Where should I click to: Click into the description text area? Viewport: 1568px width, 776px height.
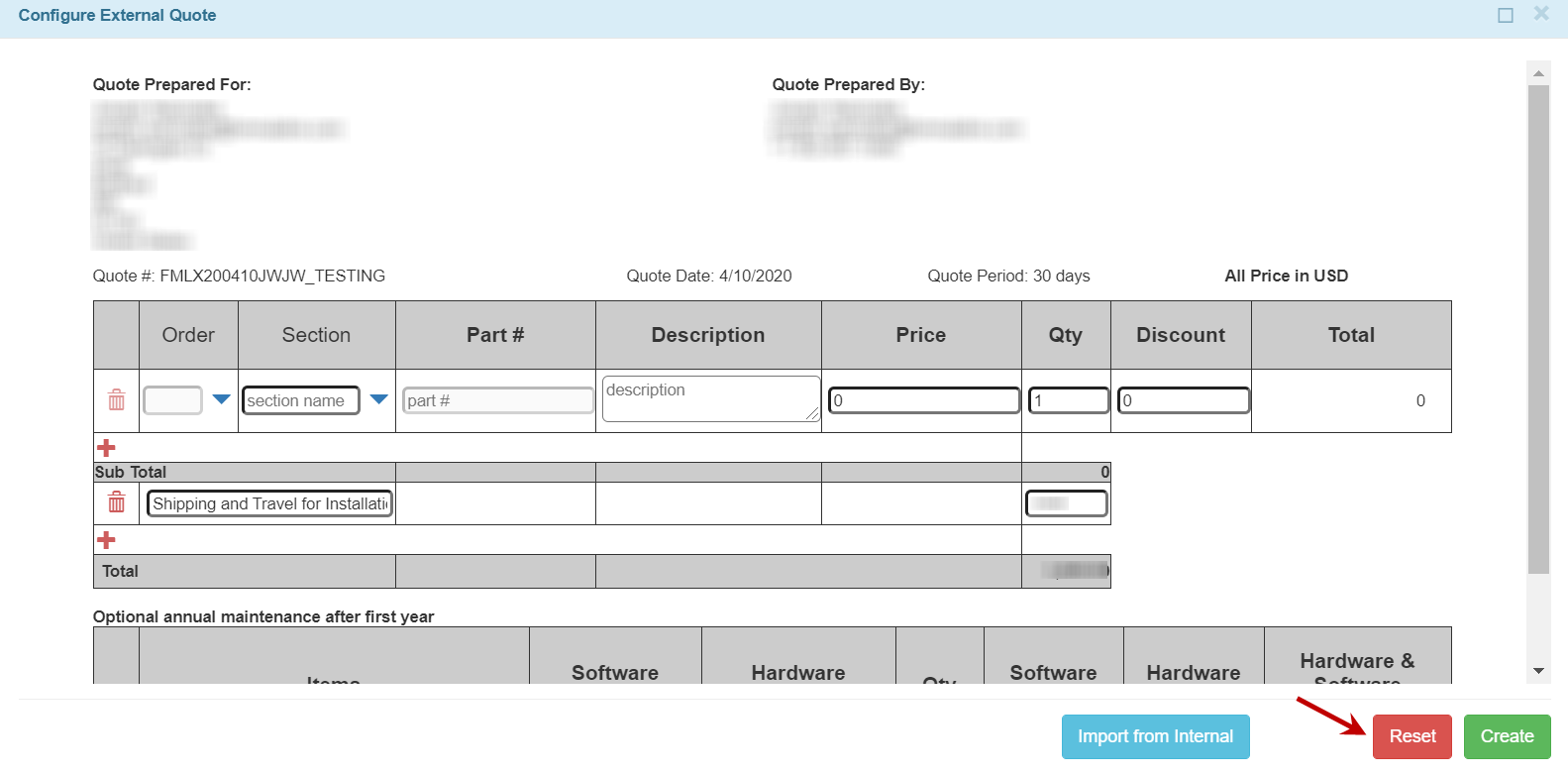click(x=710, y=398)
